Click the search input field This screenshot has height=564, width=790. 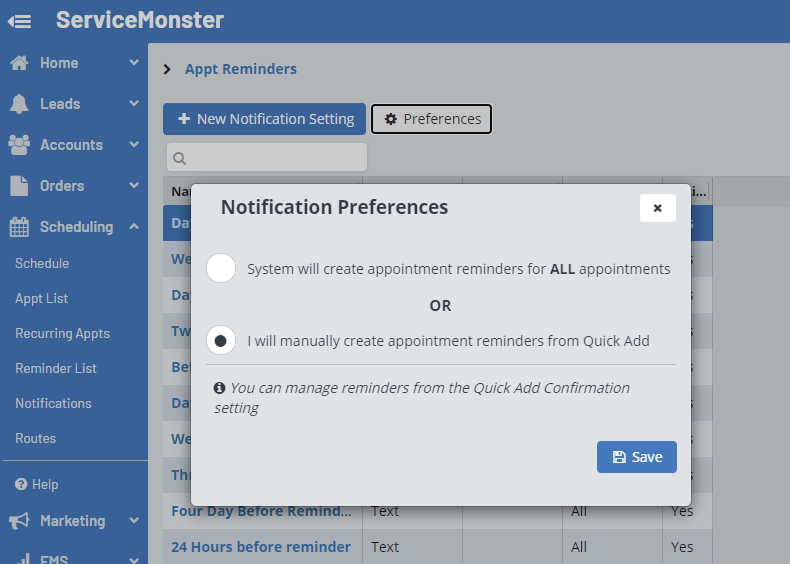(267, 157)
